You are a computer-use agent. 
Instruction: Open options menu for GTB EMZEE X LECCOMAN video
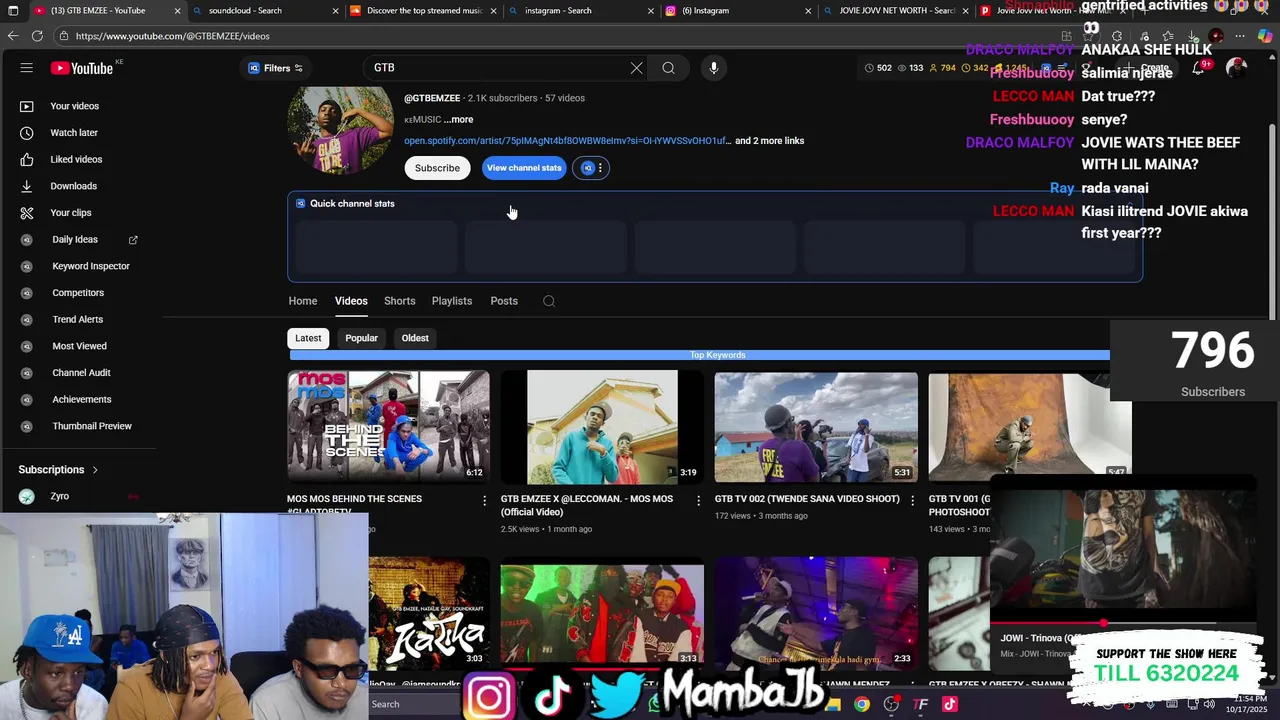(x=699, y=500)
